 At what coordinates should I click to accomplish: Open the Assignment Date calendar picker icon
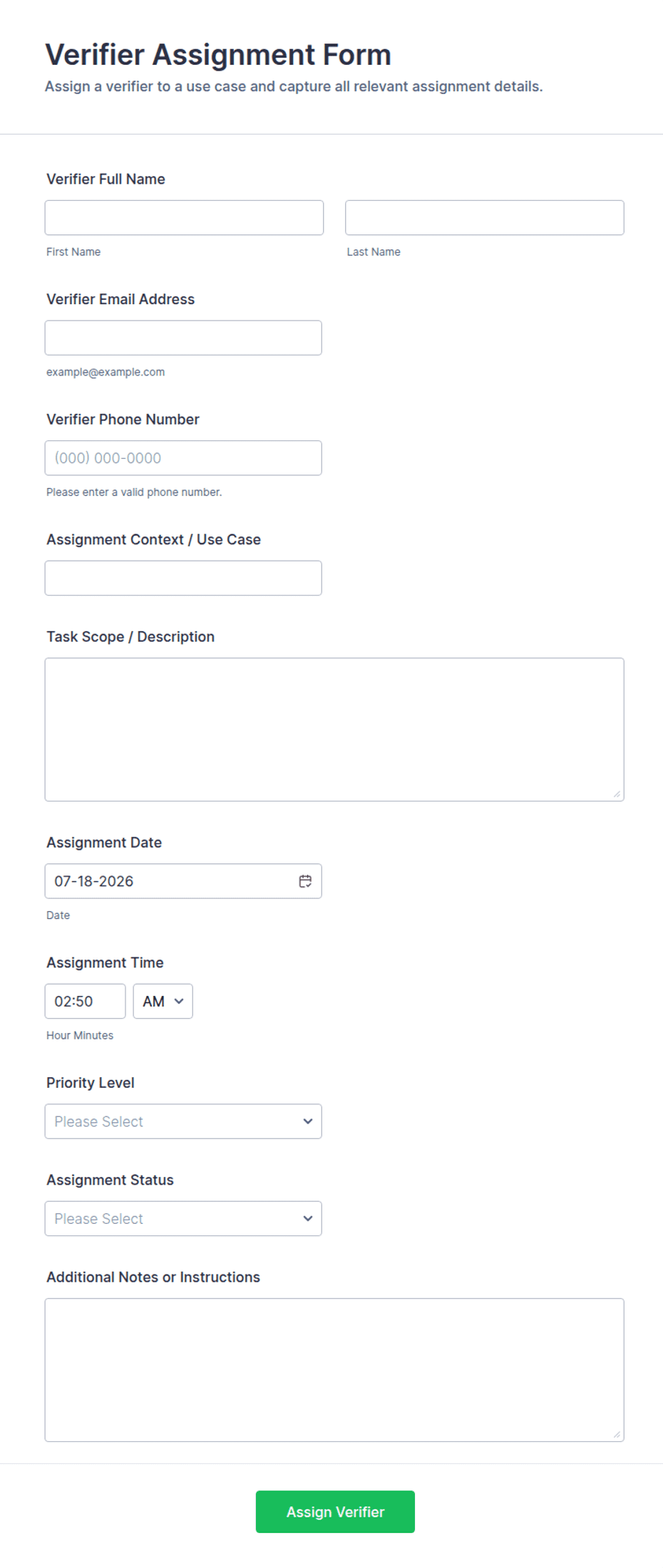tap(305, 881)
